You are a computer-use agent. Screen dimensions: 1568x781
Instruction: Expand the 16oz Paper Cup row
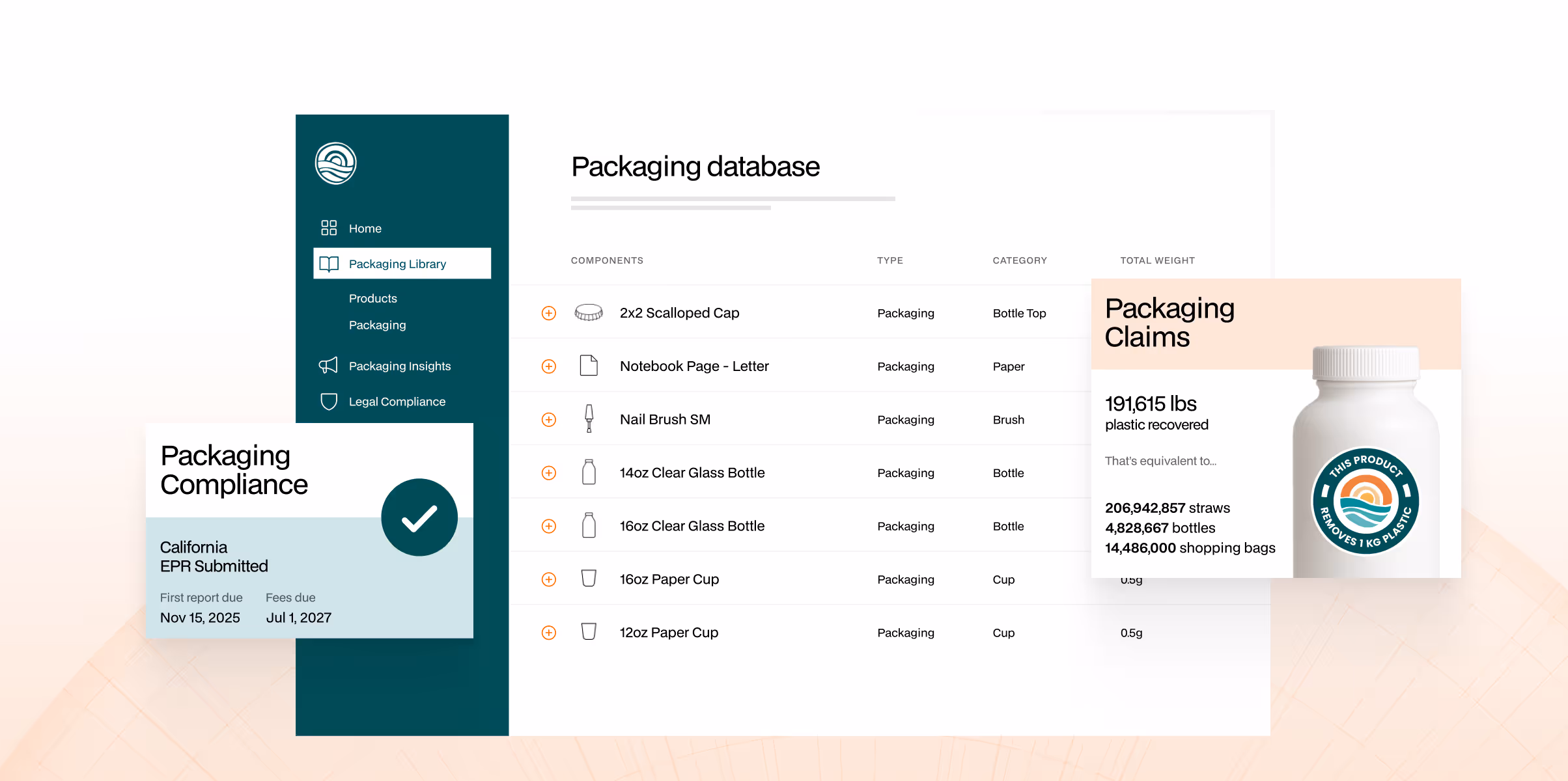(549, 579)
